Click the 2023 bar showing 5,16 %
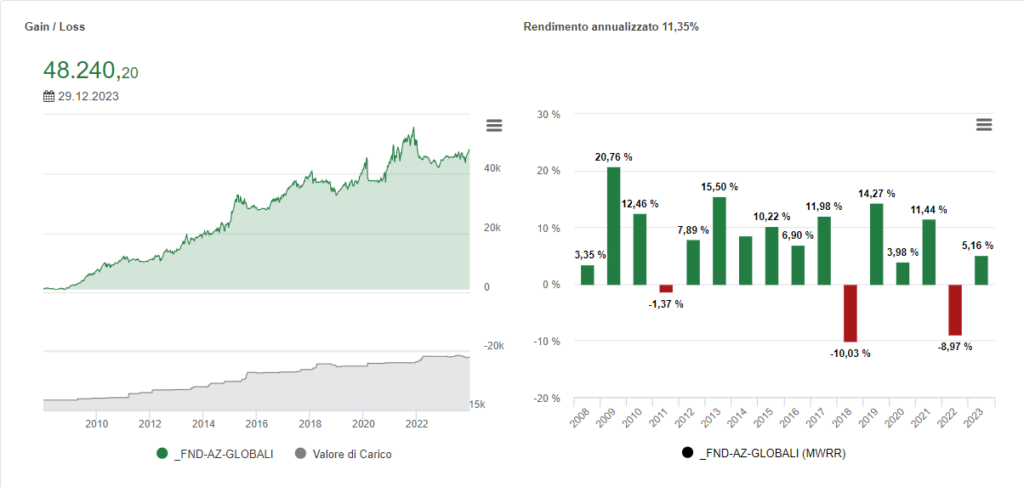This screenshot has width=1024, height=487. [x=982, y=270]
